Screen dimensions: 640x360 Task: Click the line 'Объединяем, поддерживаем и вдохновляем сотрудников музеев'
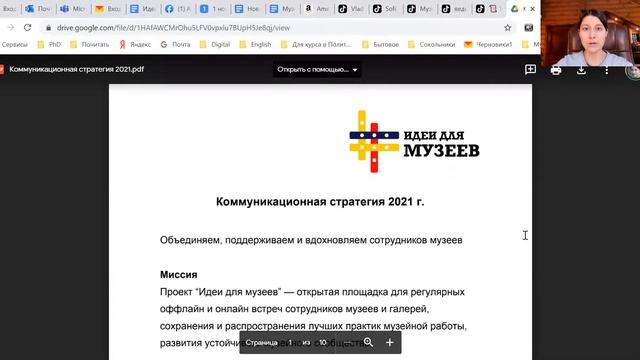point(311,240)
